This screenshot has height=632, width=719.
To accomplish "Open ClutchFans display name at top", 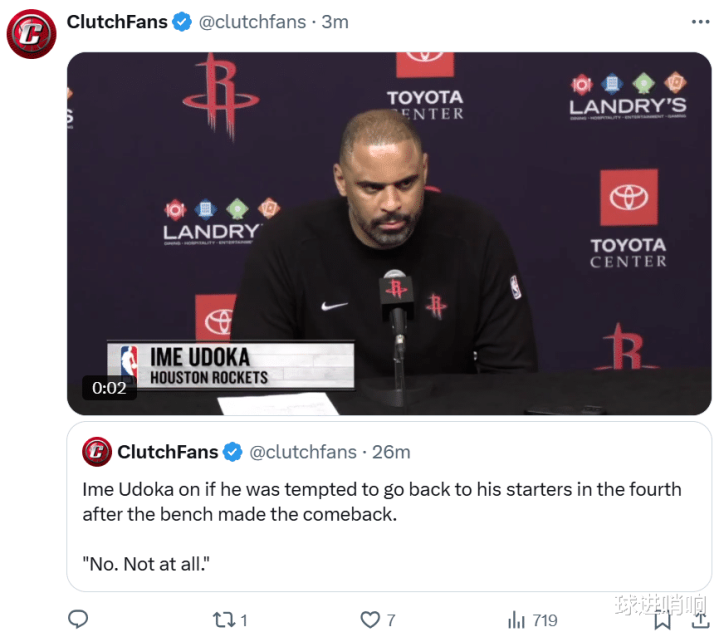I will 117,22.
